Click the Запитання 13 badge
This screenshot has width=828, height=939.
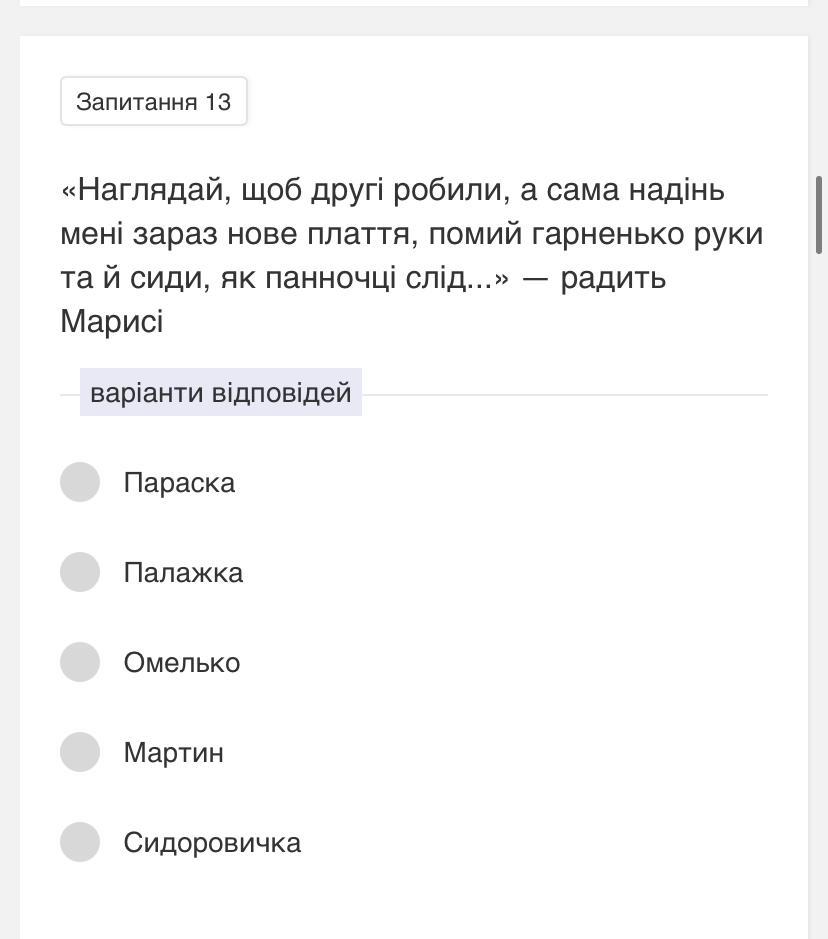coord(154,102)
